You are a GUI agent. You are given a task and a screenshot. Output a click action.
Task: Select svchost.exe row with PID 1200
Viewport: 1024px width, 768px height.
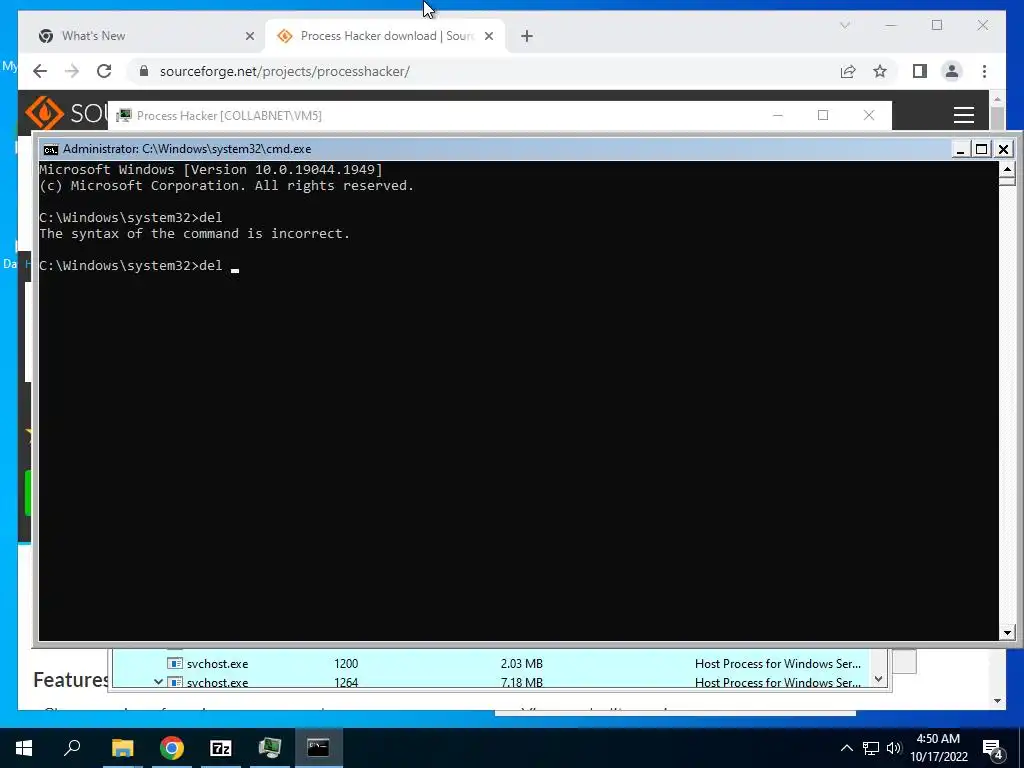click(x=492, y=664)
